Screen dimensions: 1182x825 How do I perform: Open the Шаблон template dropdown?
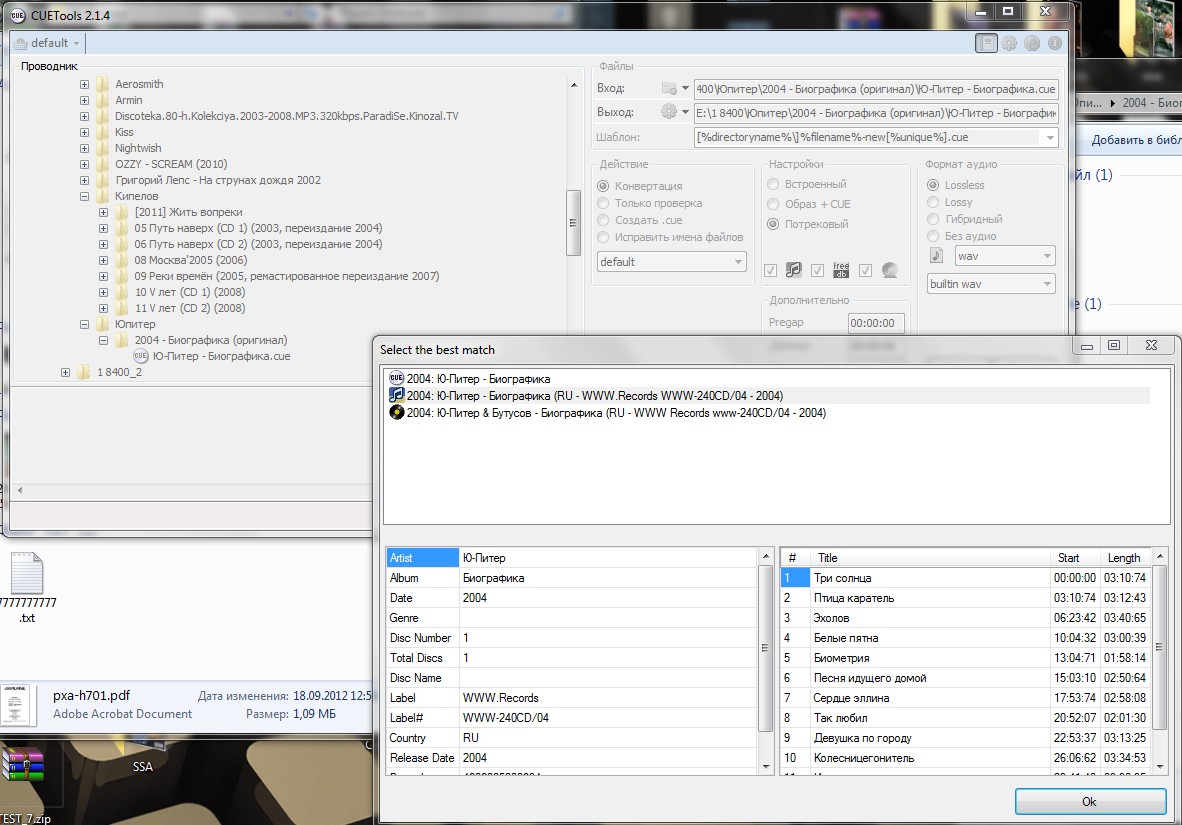coord(1049,137)
